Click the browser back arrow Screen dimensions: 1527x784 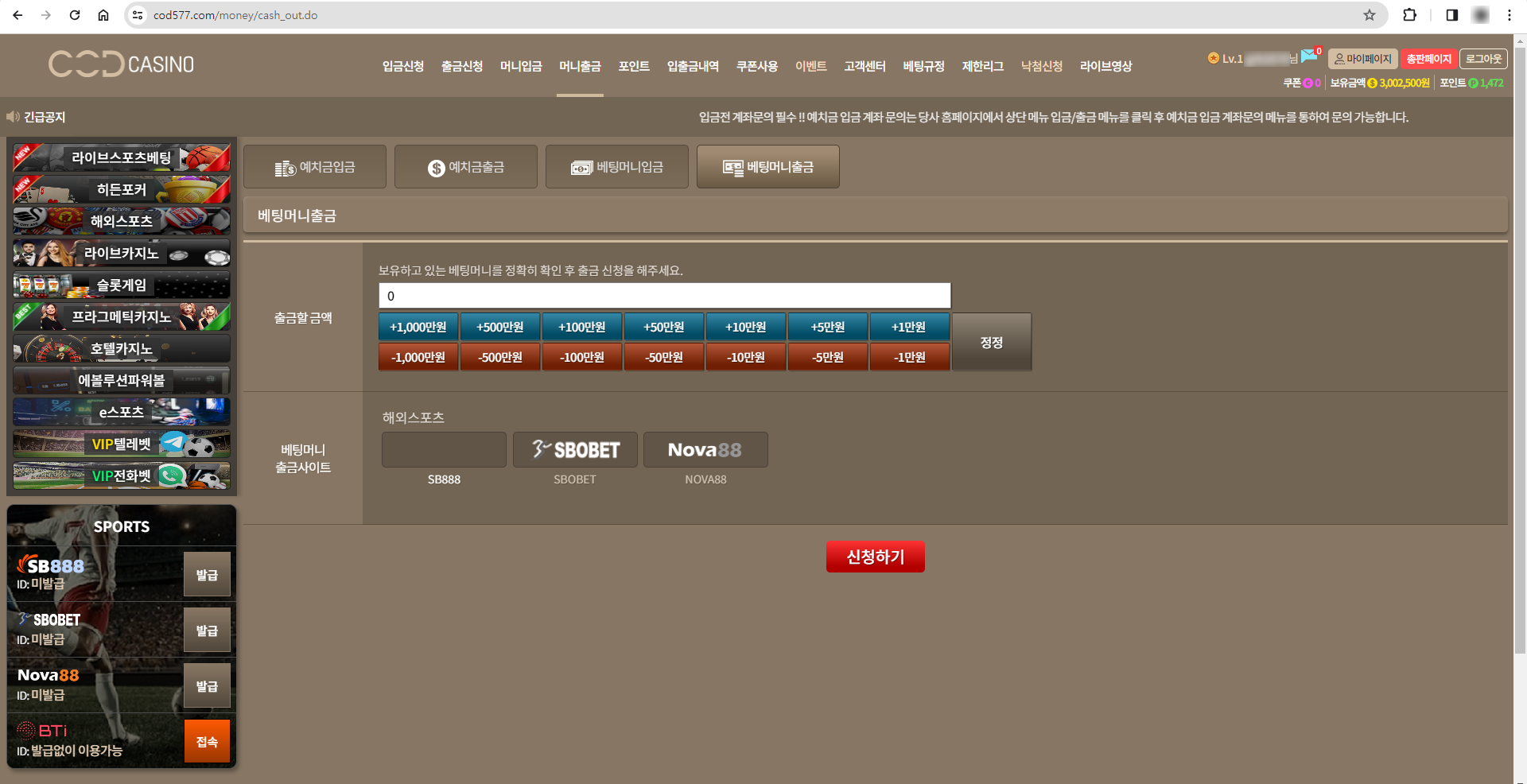tap(17, 15)
